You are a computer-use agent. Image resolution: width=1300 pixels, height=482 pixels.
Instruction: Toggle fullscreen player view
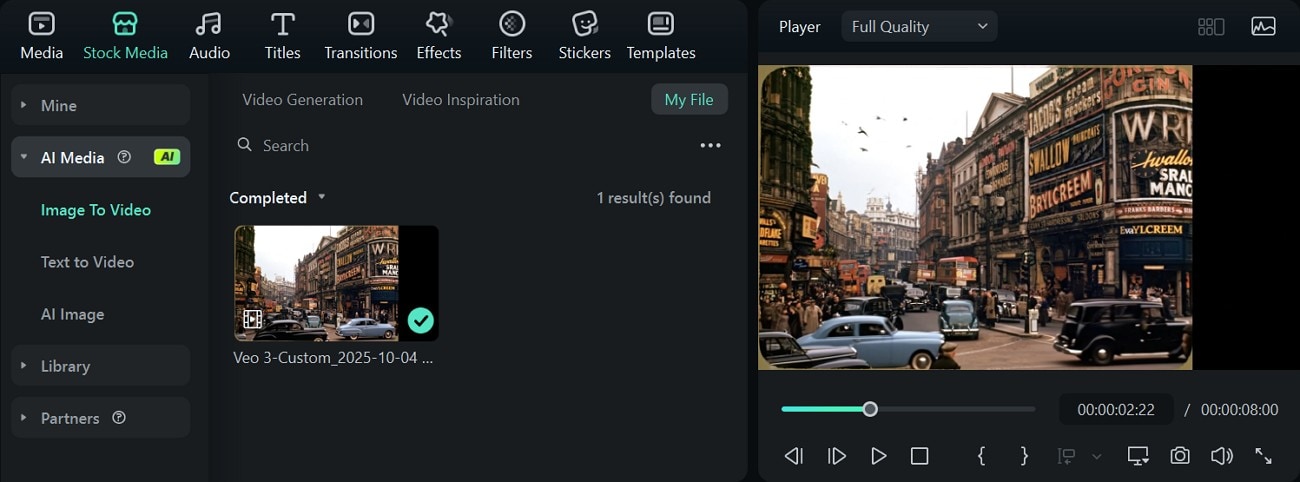tap(1263, 456)
